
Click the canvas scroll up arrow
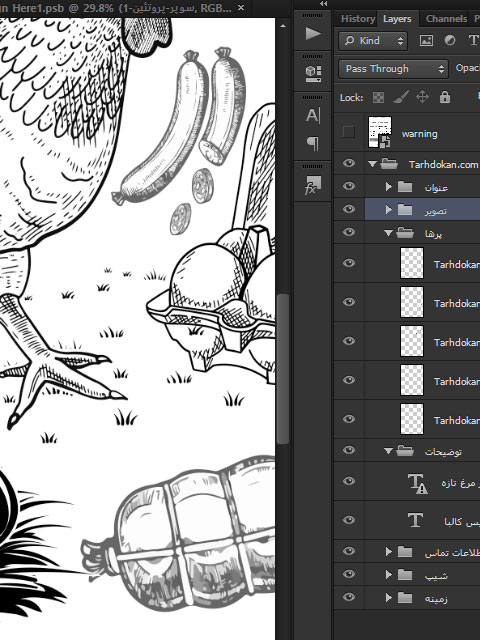point(283,26)
